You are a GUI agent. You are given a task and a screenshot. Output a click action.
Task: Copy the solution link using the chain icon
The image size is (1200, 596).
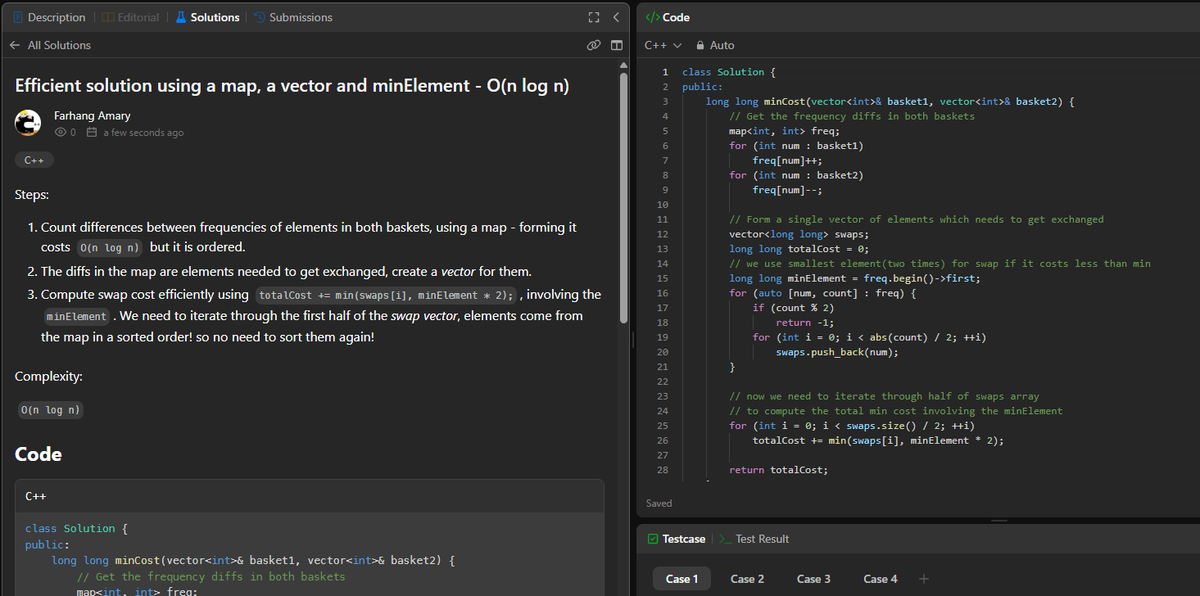click(594, 45)
